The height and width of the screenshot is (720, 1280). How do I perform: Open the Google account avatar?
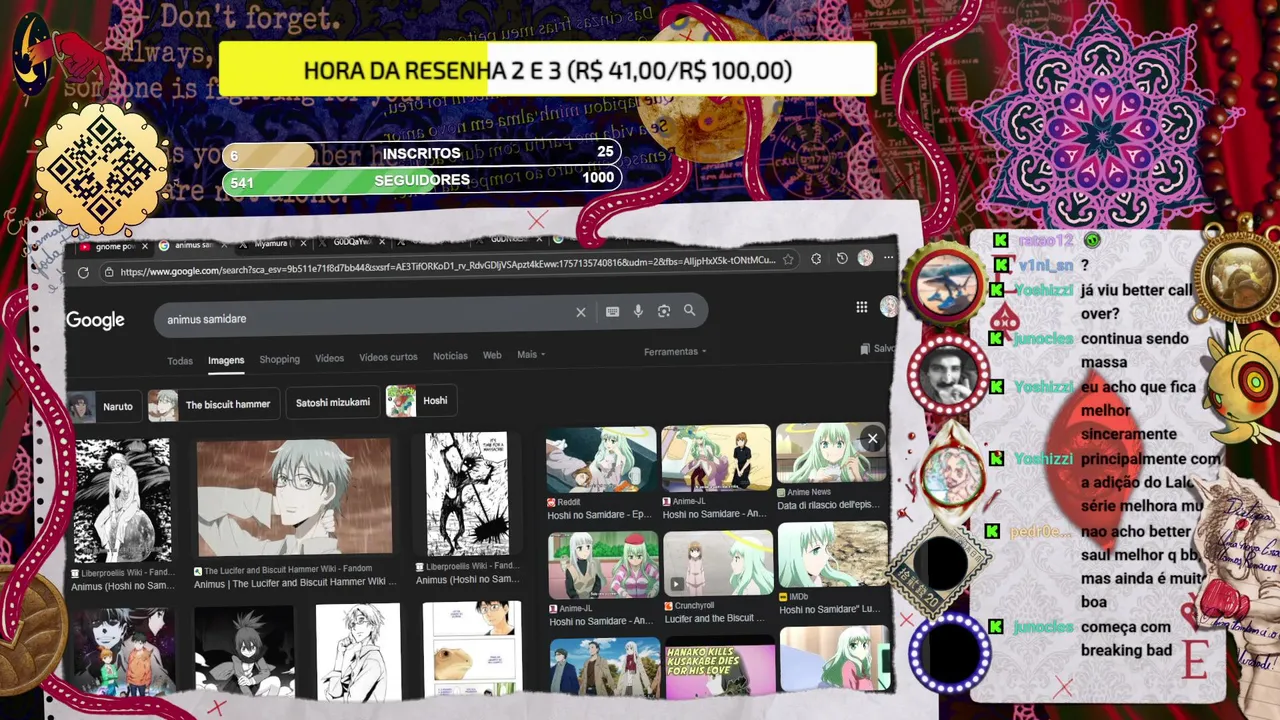click(888, 306)
